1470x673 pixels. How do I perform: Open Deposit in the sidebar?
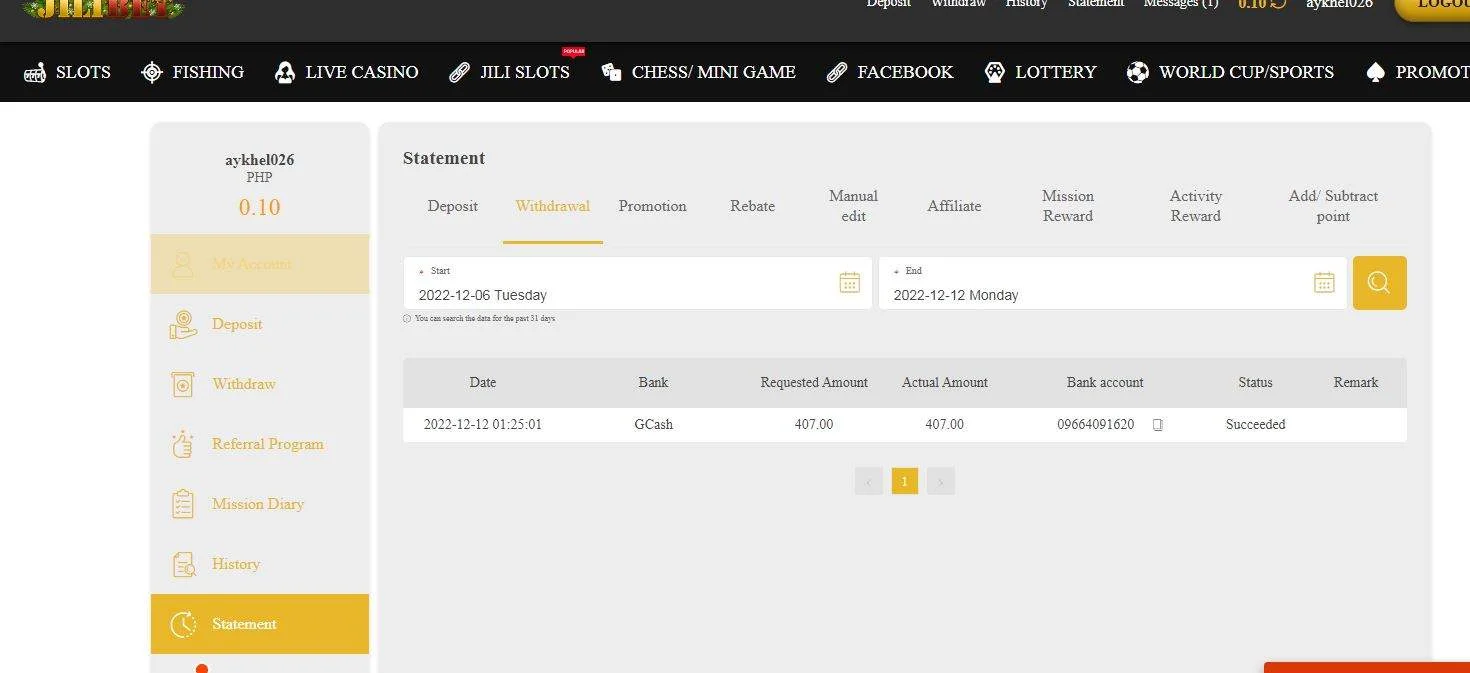point(260,324)
